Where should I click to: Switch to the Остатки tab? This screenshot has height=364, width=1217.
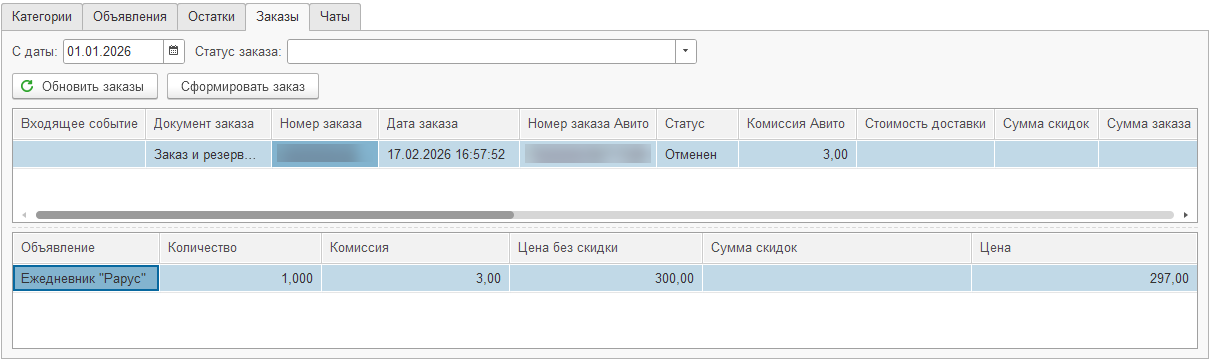tap(212, 16)
